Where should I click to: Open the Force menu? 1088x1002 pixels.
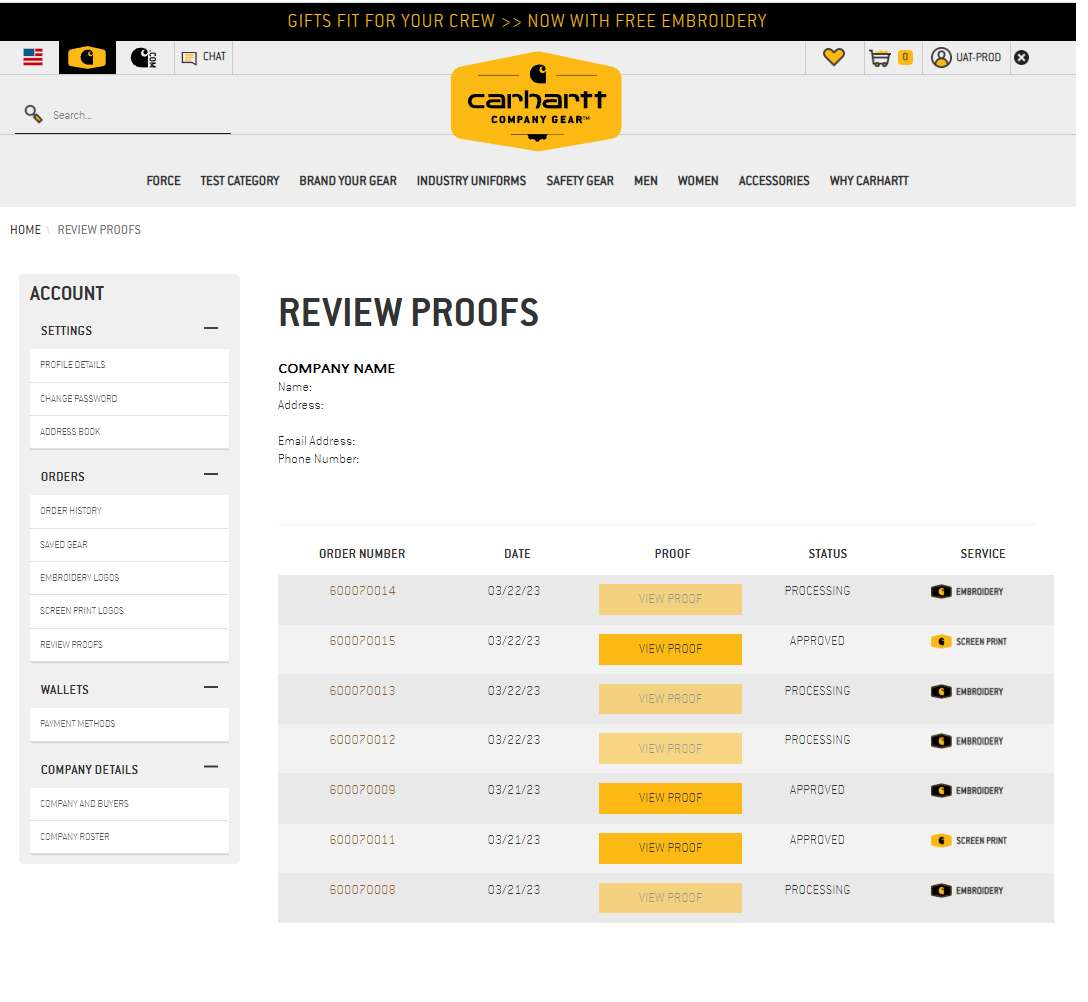[163, 180]
